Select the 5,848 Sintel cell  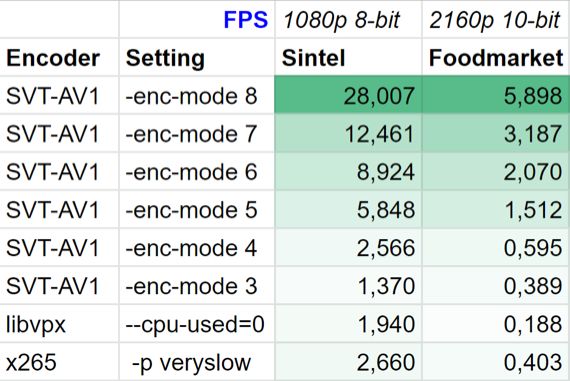(x=348, y=209)
